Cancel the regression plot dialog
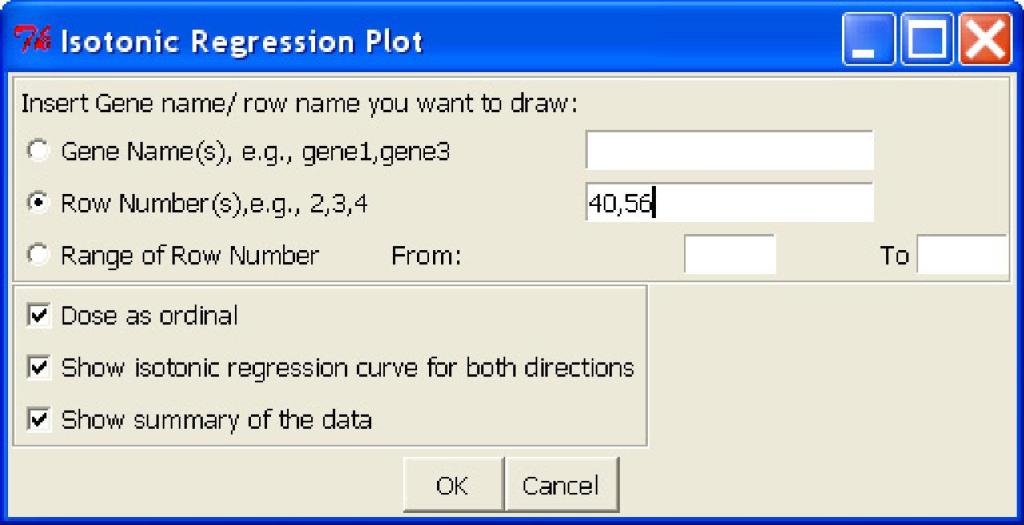This screenshot has width=1024, height=525. pos(561,486)
